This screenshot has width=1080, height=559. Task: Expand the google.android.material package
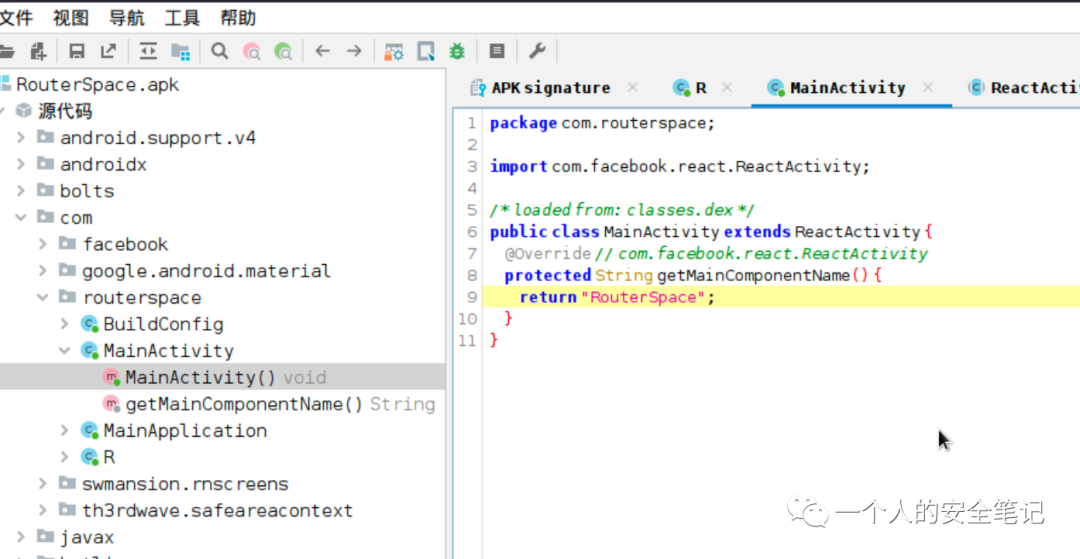point(43,271)
